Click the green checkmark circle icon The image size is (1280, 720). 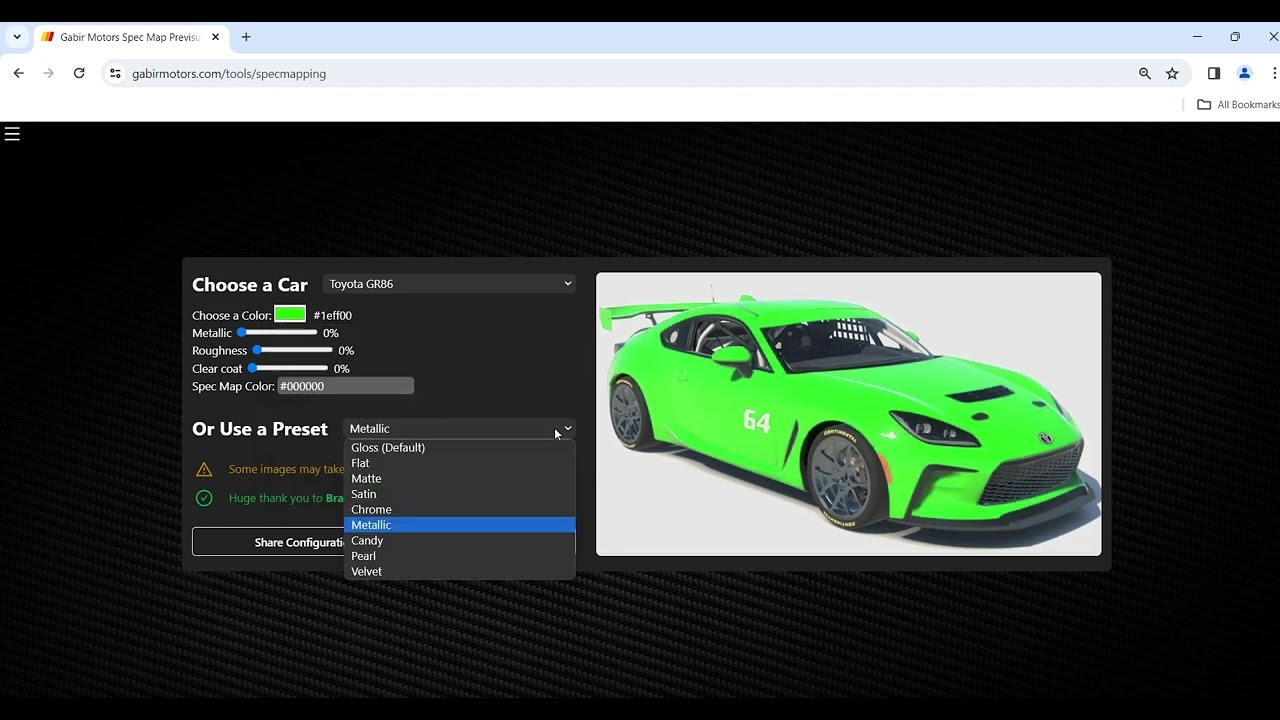click(x=204, y=498)
